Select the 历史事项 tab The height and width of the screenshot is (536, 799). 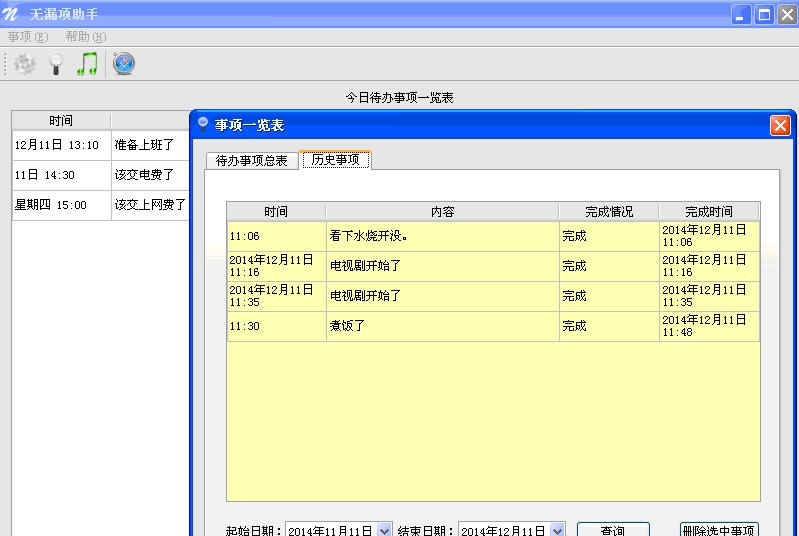tap(336, 160)
